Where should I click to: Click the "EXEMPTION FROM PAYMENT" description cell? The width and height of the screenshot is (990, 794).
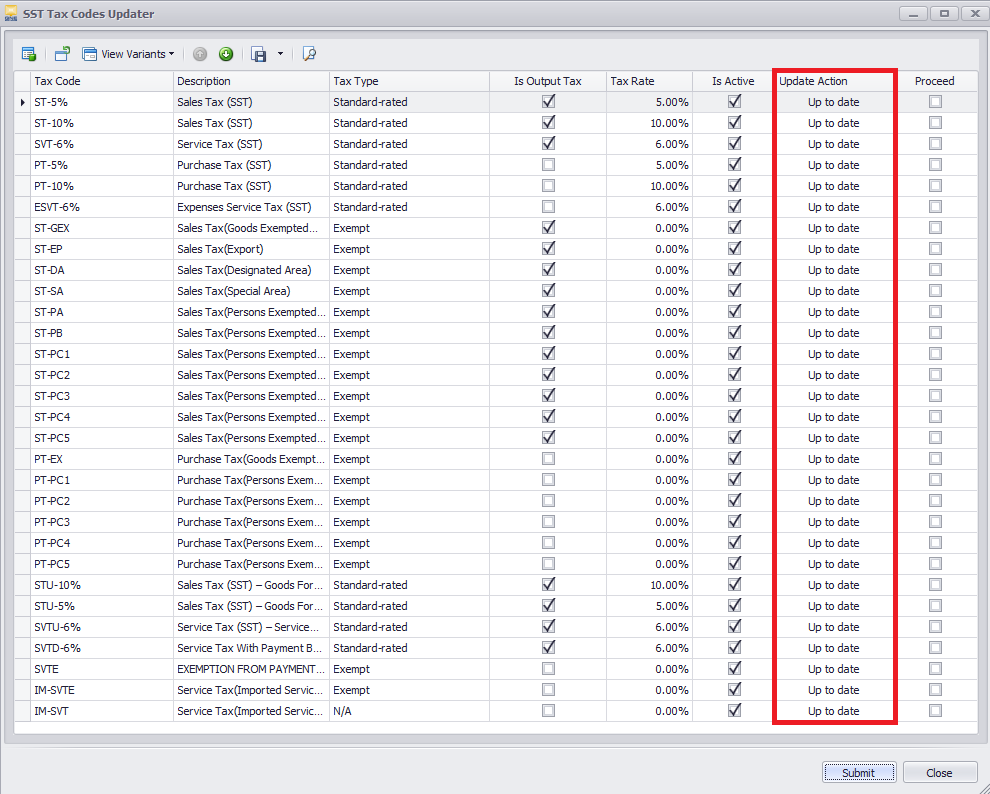(x=251, y=669)
